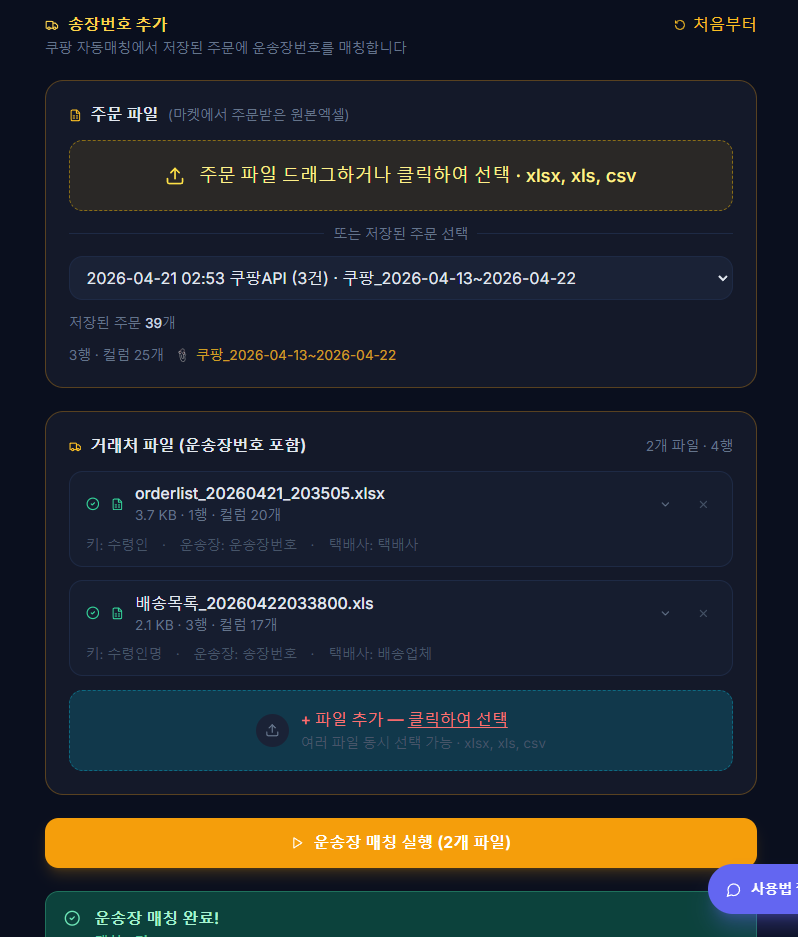Click the 운송장 매칭 실행 button
Screen dimensions: 798x937
click(400, 843)
